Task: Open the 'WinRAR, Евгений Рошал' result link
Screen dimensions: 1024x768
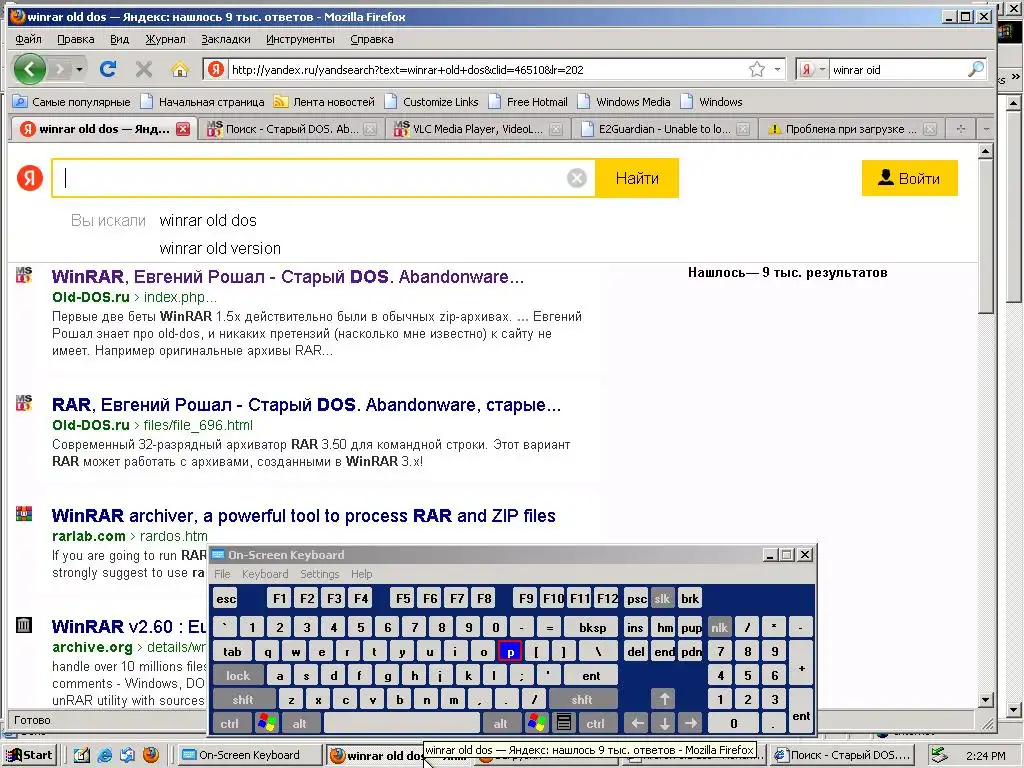Action: tap(287, 277)
